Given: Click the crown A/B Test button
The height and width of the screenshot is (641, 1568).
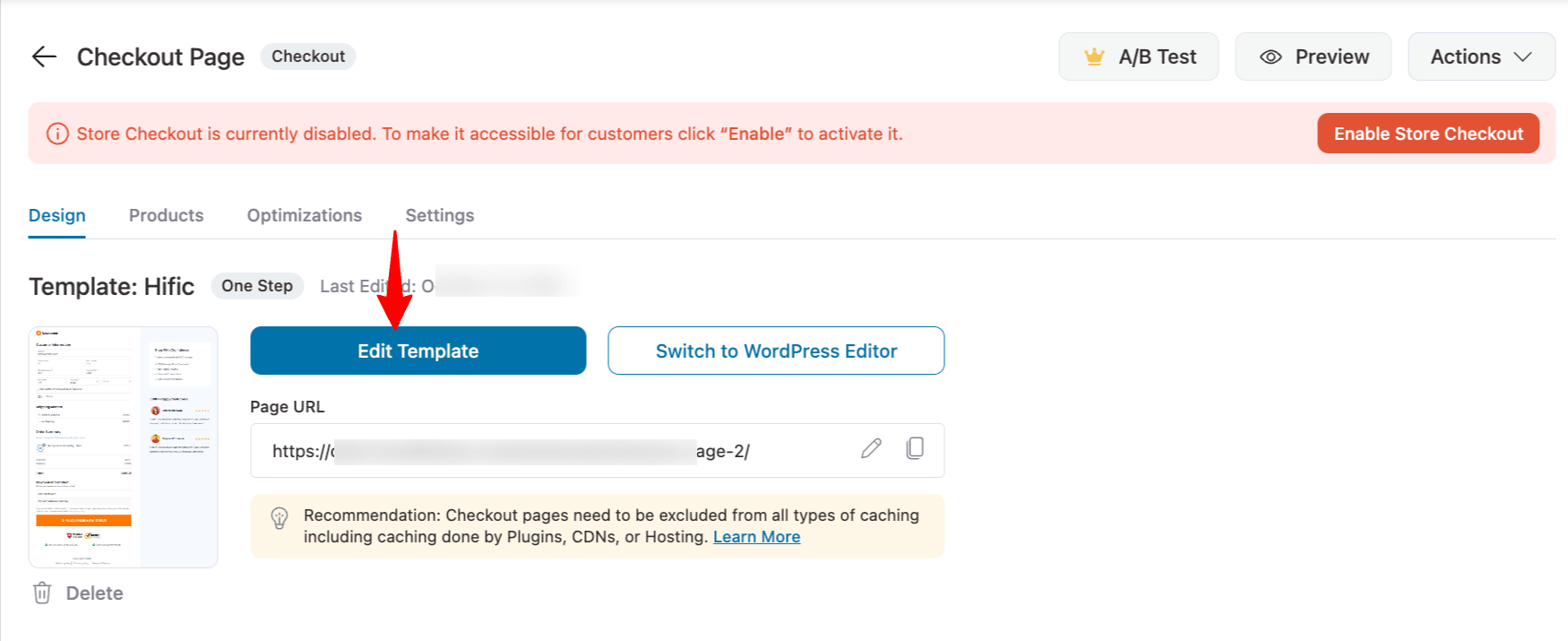Looking at the screenshot, I should 1138,56.
